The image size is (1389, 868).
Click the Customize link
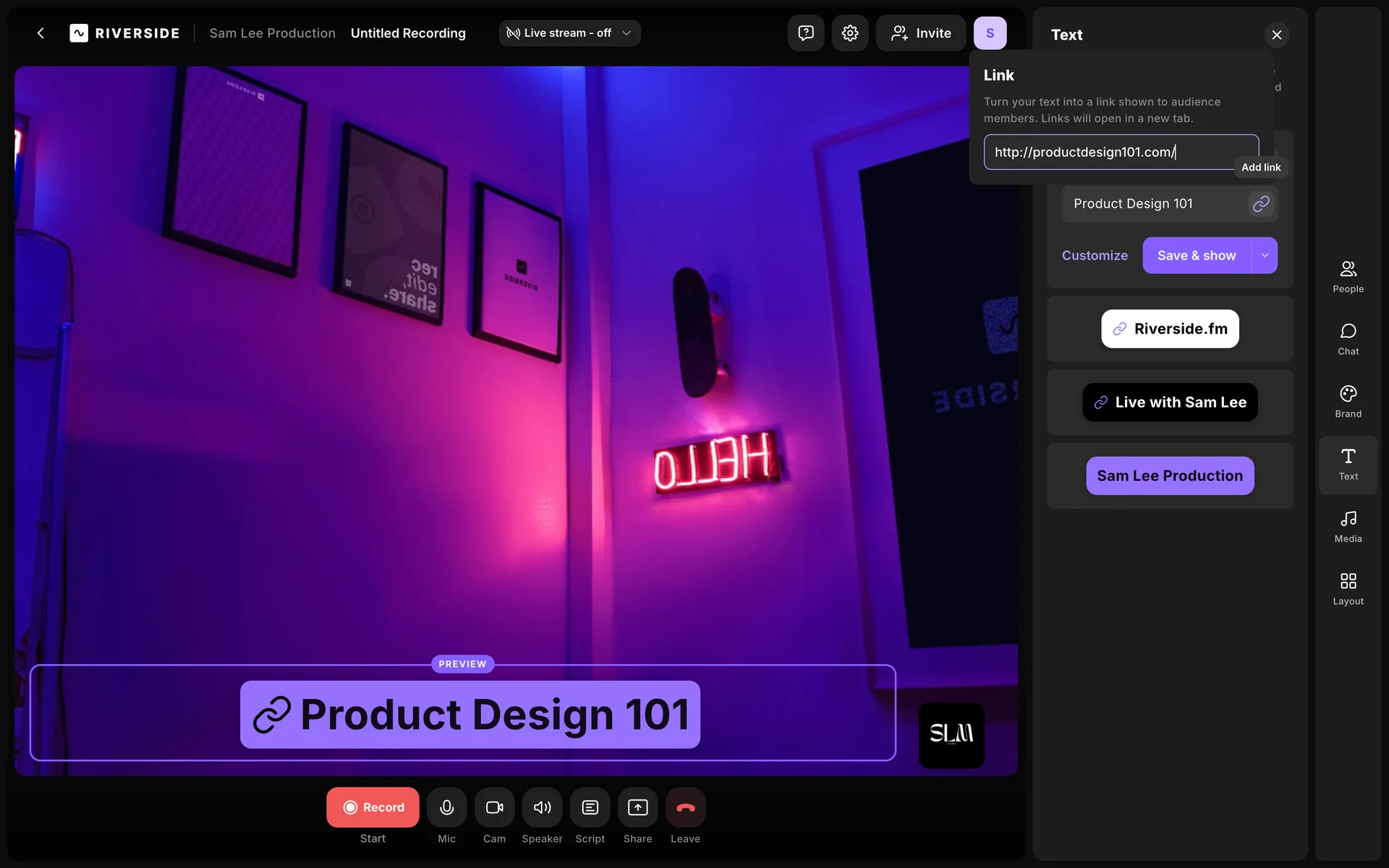pos(1095,255)
